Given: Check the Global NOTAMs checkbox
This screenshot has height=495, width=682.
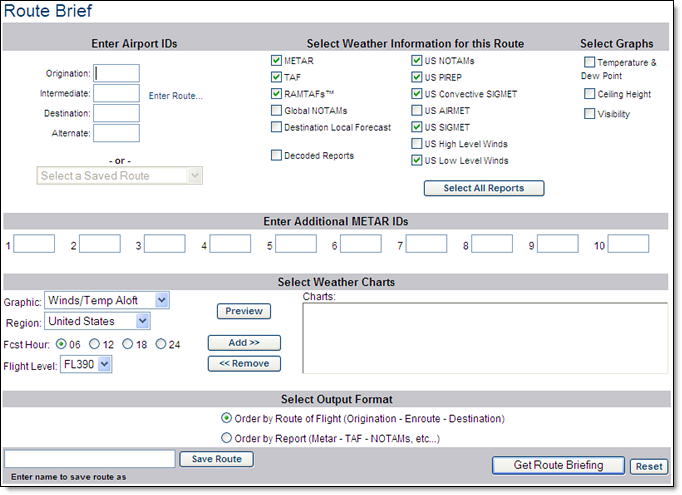Looking at the screenshot, I should pos(276,110).
